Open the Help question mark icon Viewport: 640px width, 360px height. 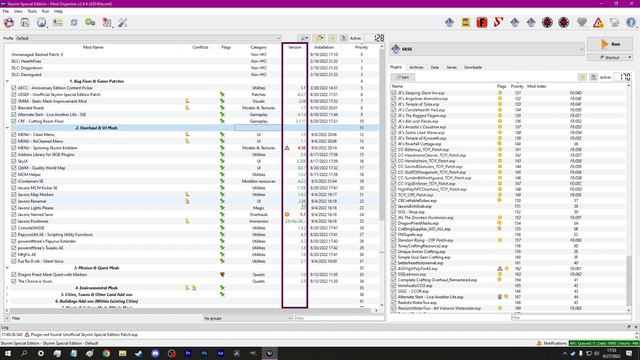[x=631, y=22]
